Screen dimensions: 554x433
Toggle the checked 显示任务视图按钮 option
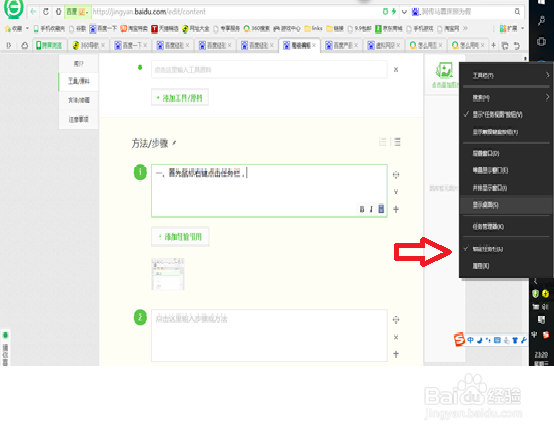(506, 114)
